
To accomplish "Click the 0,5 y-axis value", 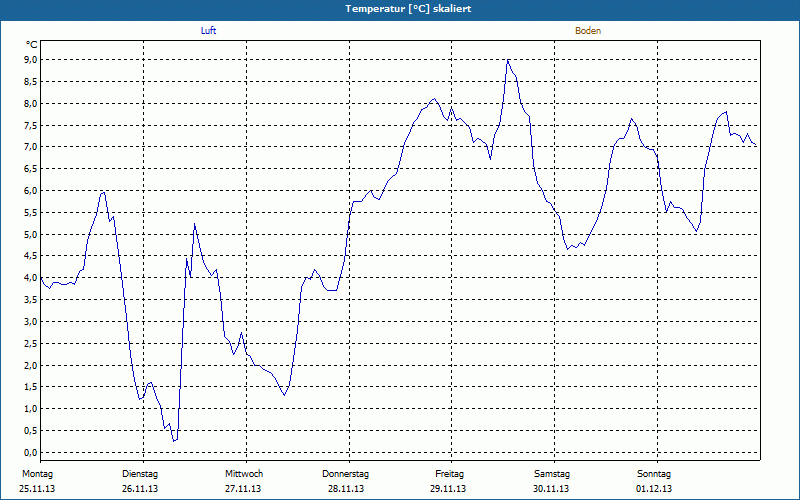I will pos(31,431).
